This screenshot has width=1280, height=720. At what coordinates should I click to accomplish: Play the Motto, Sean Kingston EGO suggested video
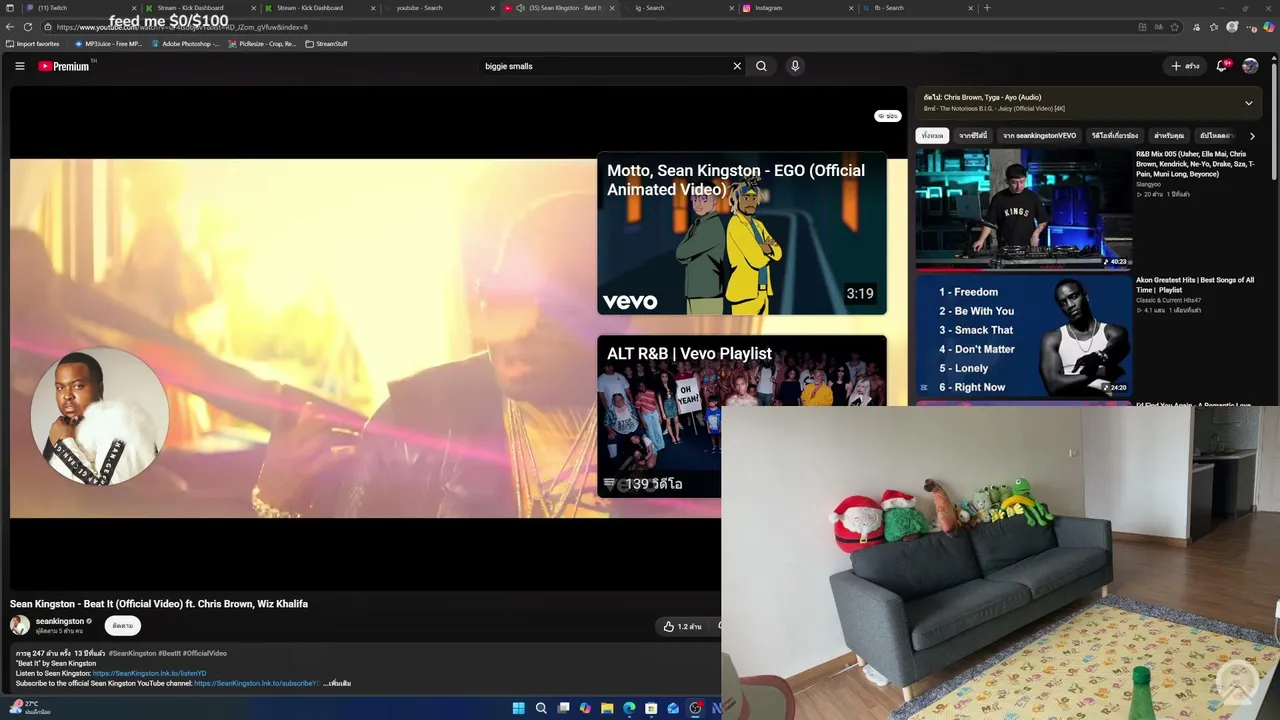[x=742, y=233]
